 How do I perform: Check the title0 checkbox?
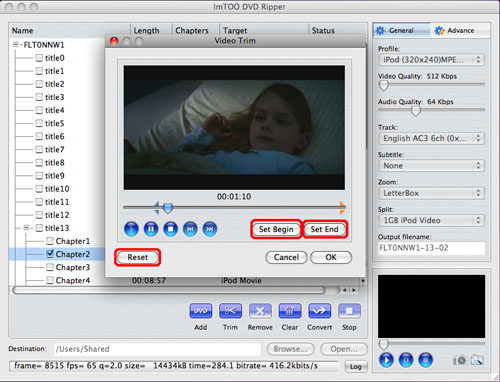coord(39,58)
